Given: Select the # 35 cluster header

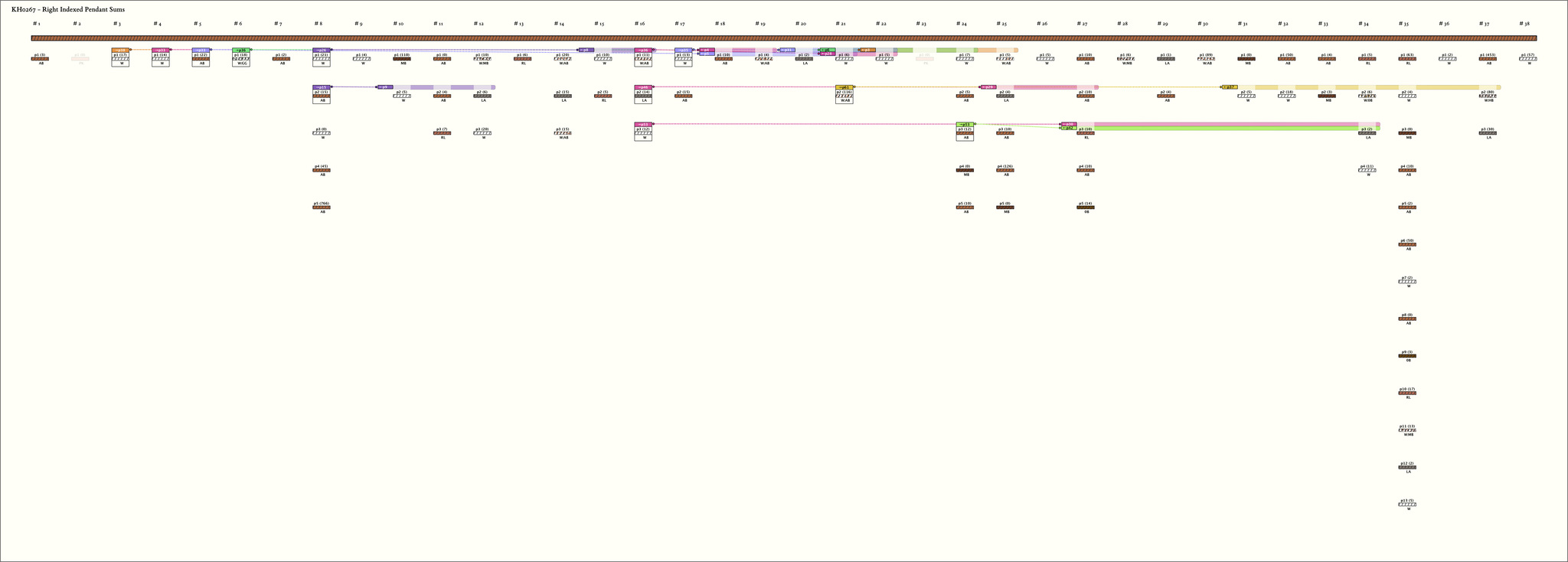Looking at the screenshot, I should [1403, 24].
